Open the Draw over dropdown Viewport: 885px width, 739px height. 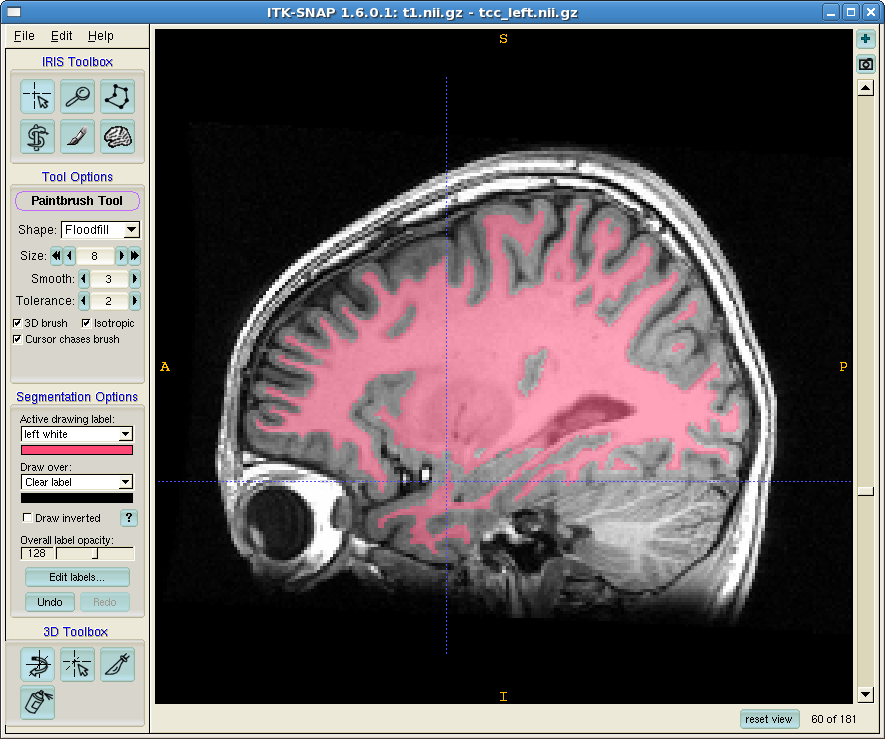tap(77, 482)
